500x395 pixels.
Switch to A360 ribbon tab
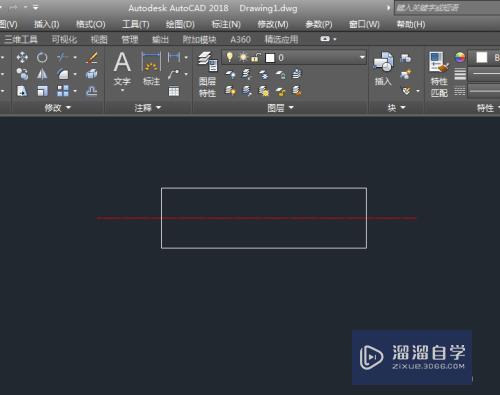[x=240, y=39]
